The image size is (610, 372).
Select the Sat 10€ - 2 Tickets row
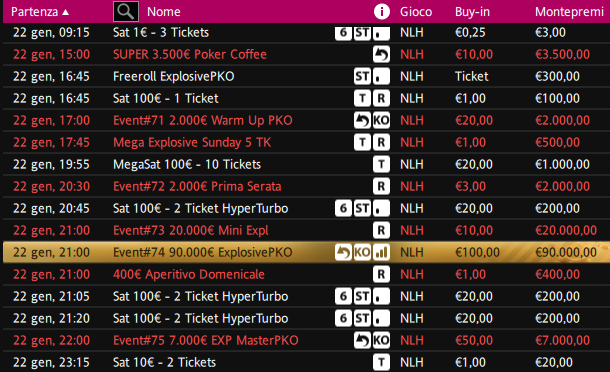pyautogui.click(x=307, y=362)
